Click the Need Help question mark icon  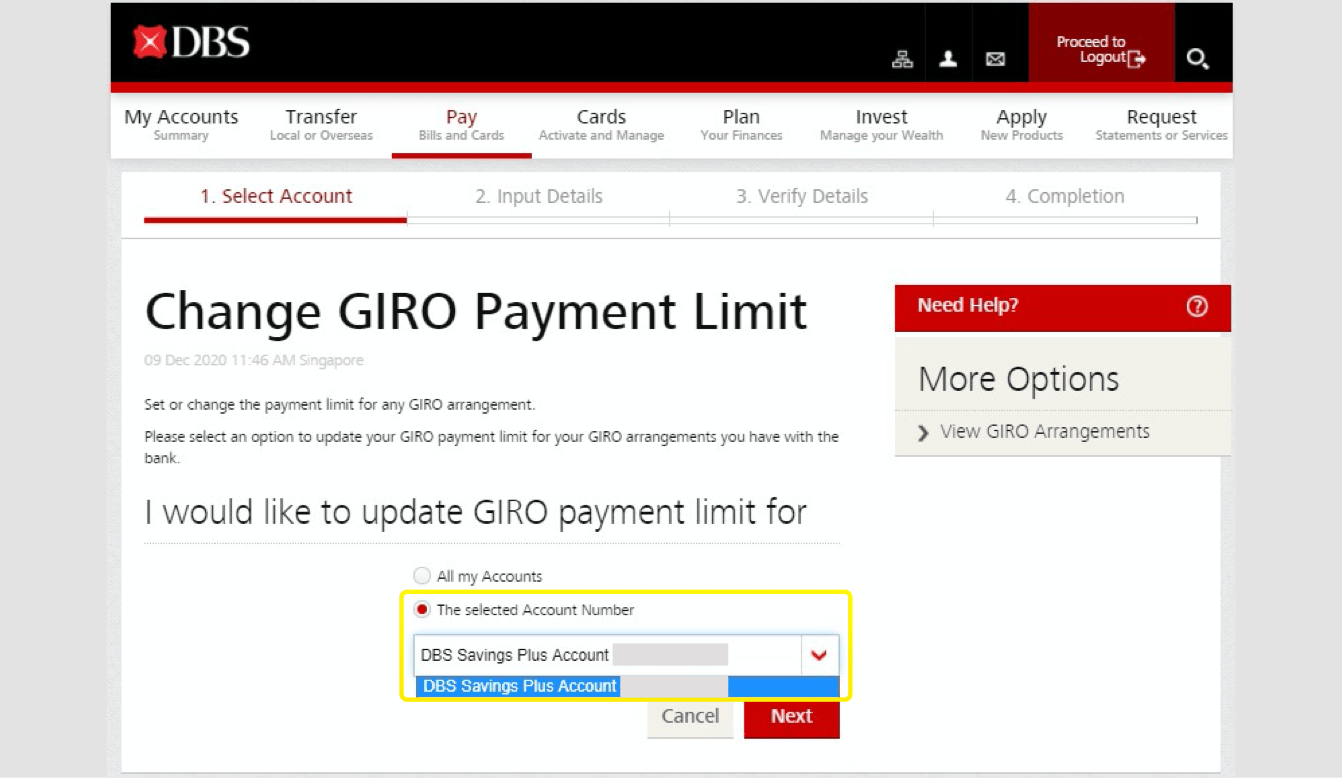click(x=1197, y=307)
